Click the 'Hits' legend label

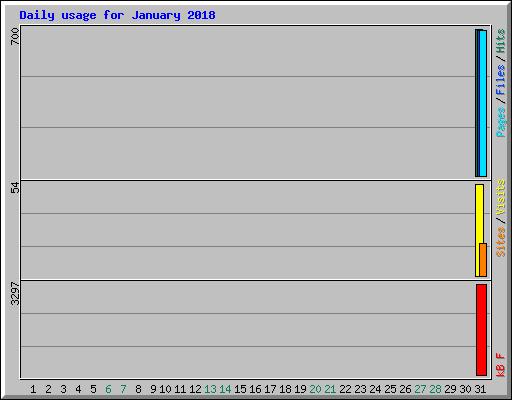point(500,41)
